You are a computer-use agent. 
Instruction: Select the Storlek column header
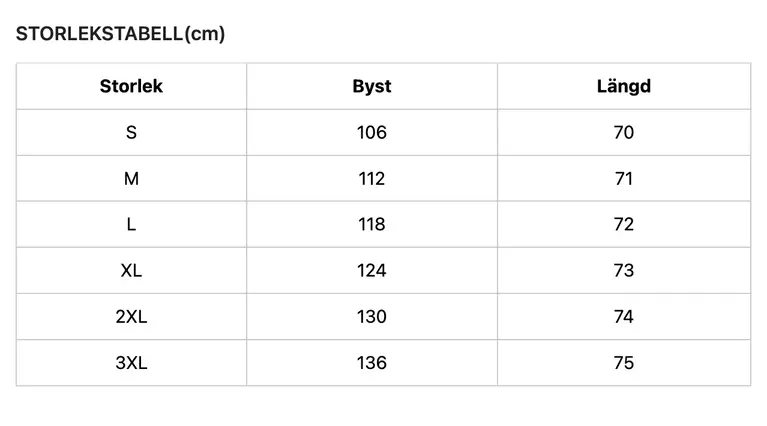pyautogui.click(x=131, y=86)
